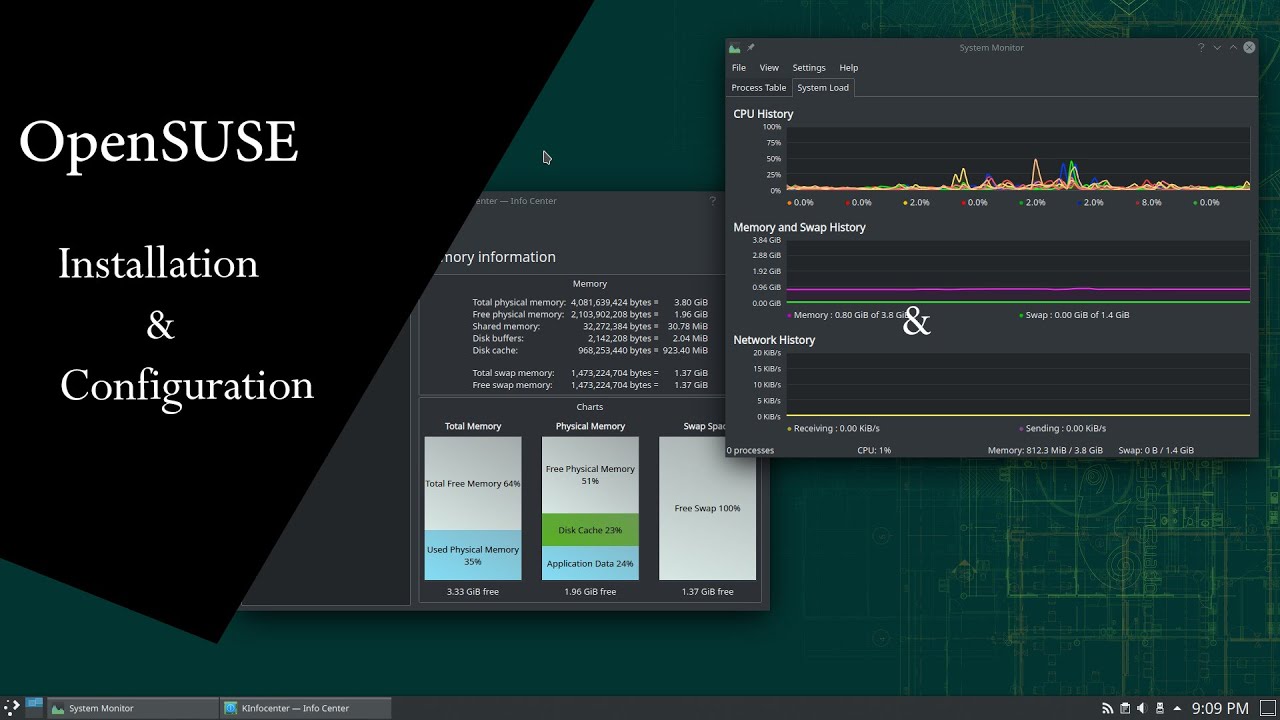Screen dimensions: 1280x720
Task: Click the 0 processes status entry
Action: 751,450
